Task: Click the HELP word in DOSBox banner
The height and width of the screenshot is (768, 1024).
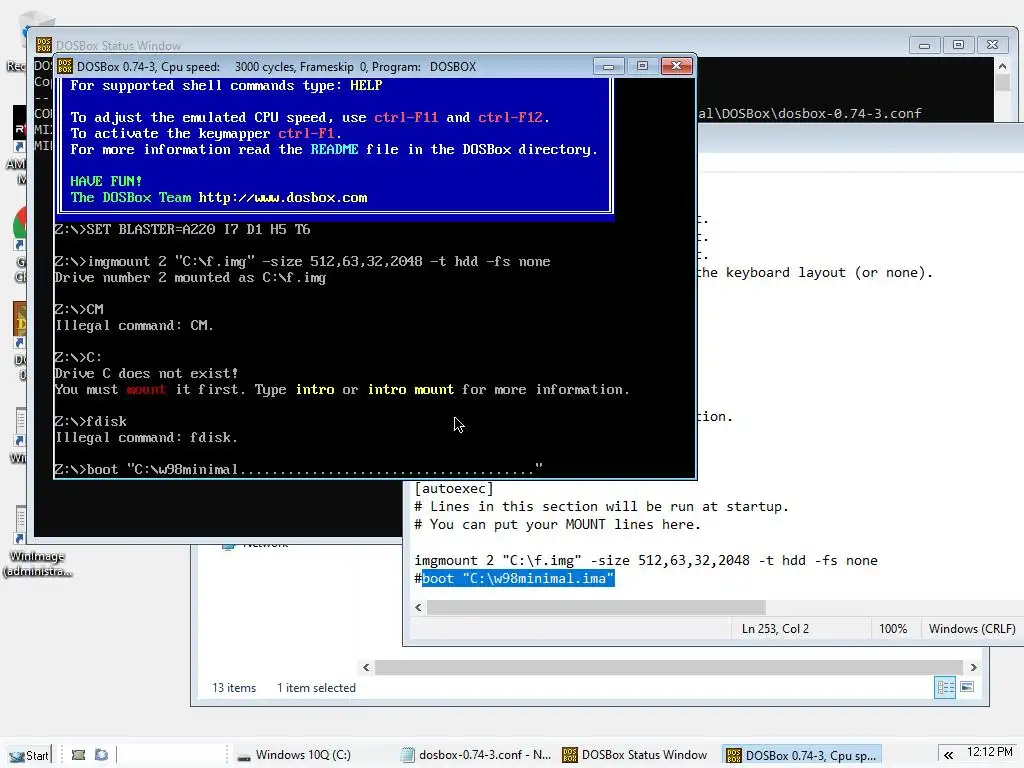Action: [x=366, y=86]
